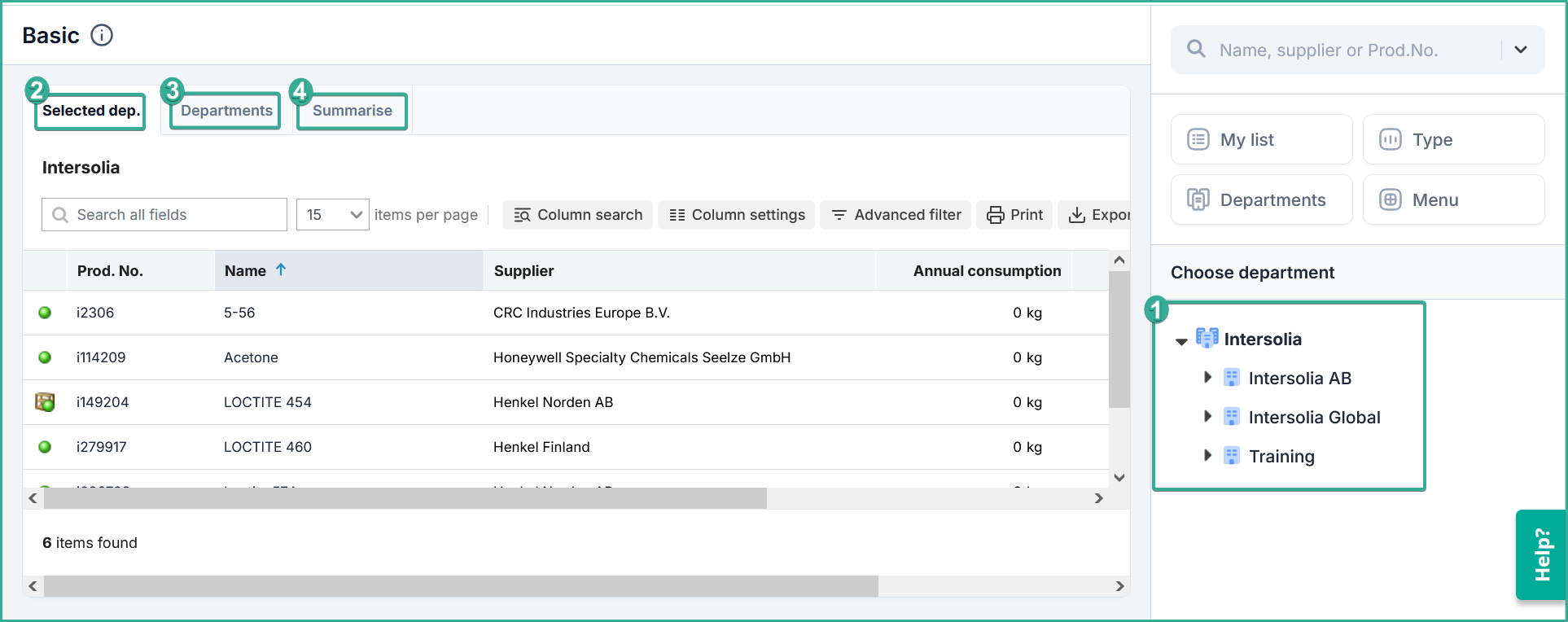Open the My list button
This screenshot has width=1568, height=622.
1261,139
